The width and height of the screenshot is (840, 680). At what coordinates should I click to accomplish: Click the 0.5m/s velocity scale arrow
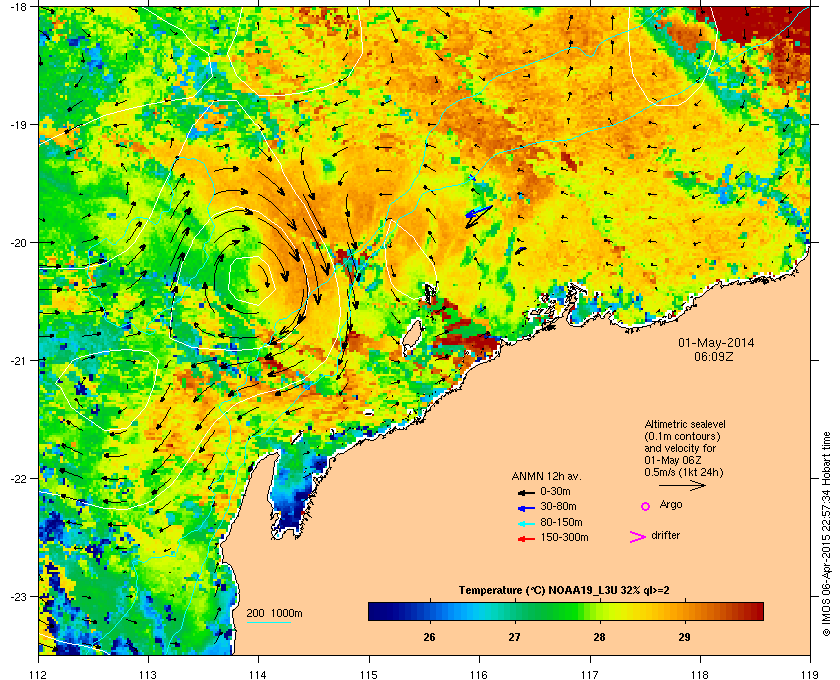click(682, 485)
